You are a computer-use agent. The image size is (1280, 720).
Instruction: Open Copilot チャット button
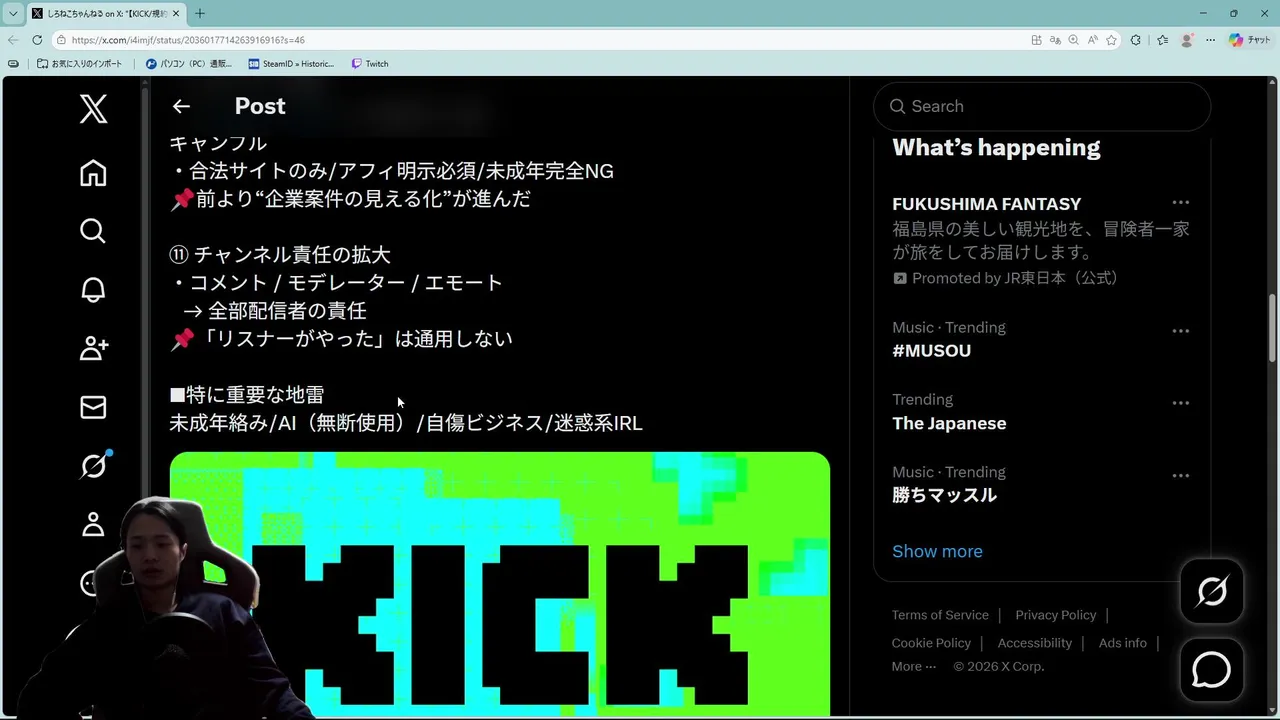click(1250, 40)
